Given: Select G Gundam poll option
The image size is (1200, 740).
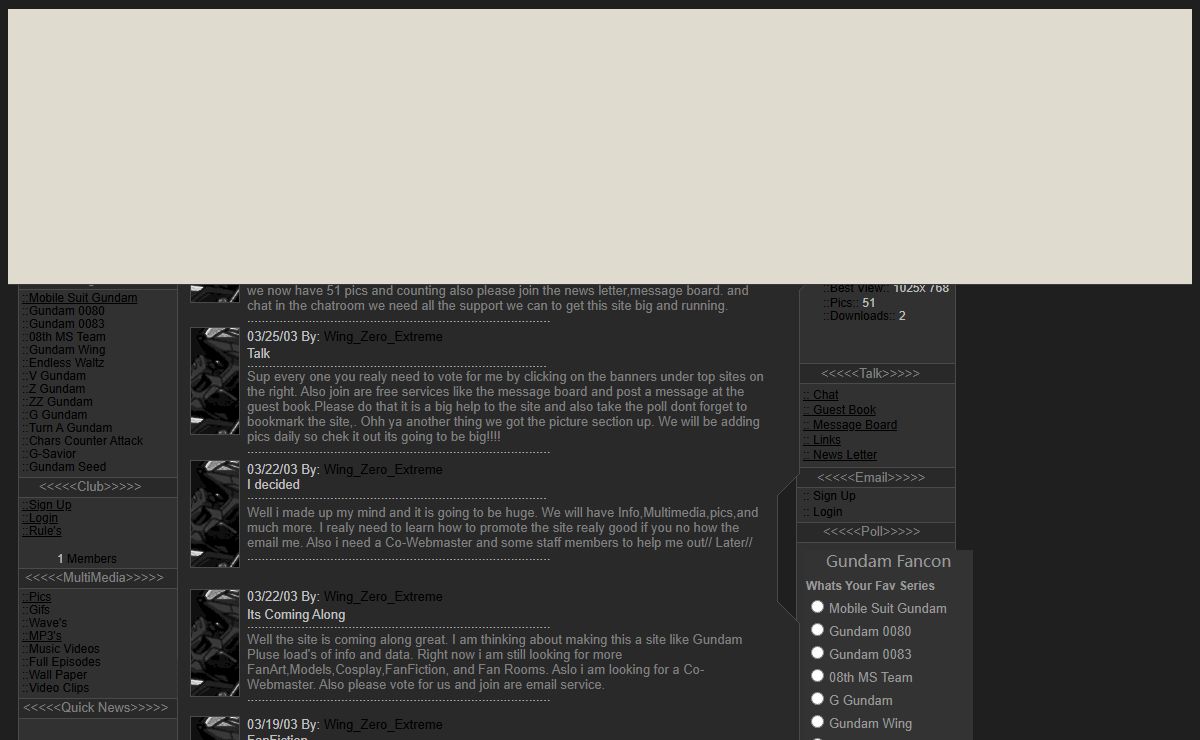Looking at the screenshot, I should click(817, 699).
